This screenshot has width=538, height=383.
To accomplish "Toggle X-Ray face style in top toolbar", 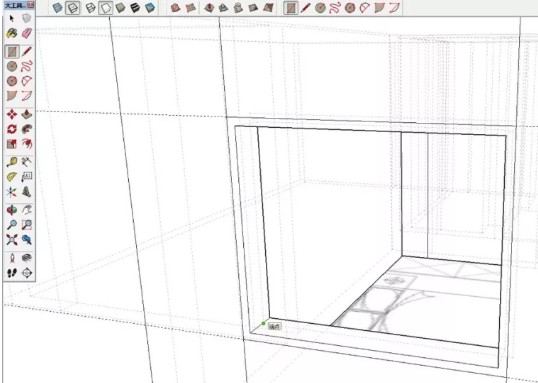I will [x=58, y=8].
